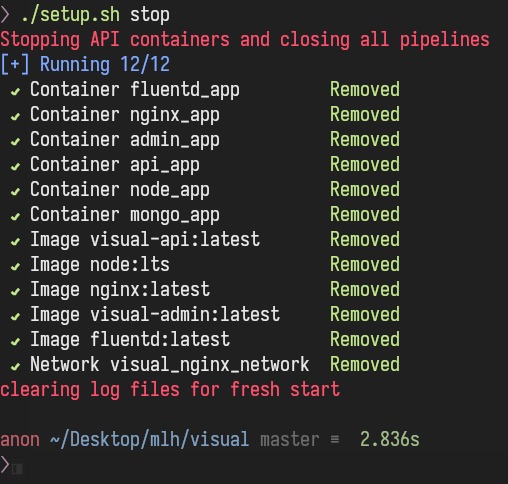Image resolution: width=508 pixels, height=484 pixels.
Task: Click 'Removed' status for fluentd_app
Action: (365, 89)
